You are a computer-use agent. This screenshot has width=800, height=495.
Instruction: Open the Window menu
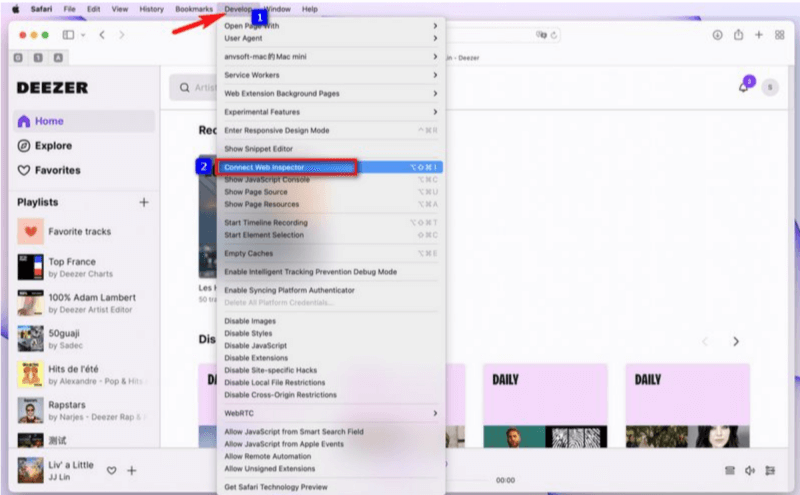point(277,9)
